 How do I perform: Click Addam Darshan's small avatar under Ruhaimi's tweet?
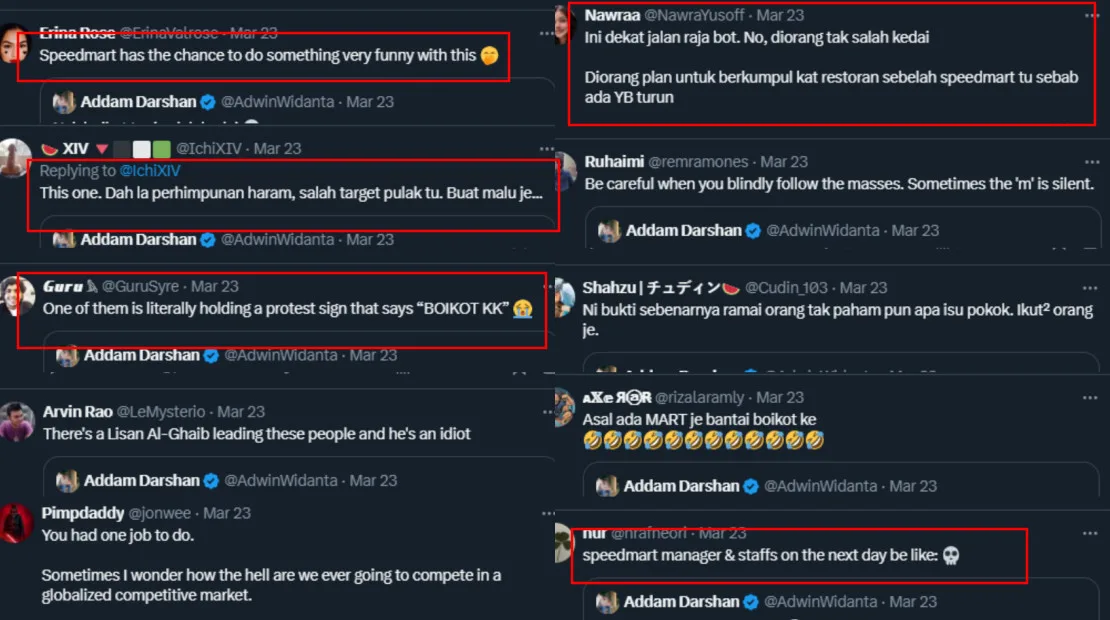[609, 231]
